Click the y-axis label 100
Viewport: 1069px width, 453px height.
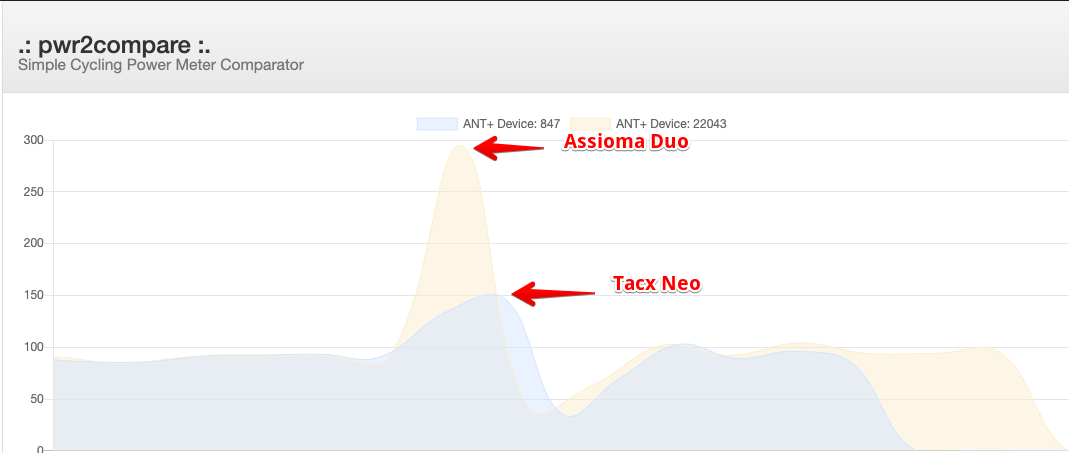coord(34,347)
